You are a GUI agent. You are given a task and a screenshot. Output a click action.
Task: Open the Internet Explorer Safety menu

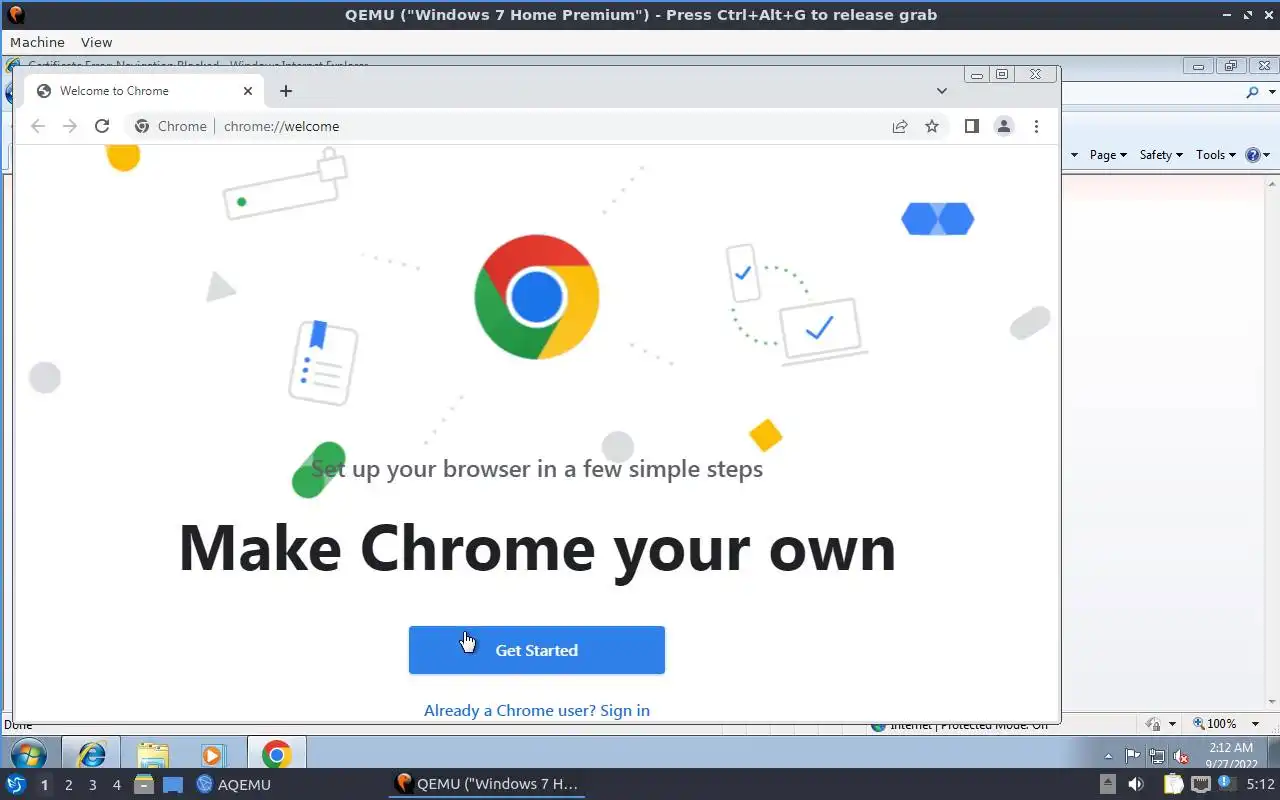click(1161, 154)
